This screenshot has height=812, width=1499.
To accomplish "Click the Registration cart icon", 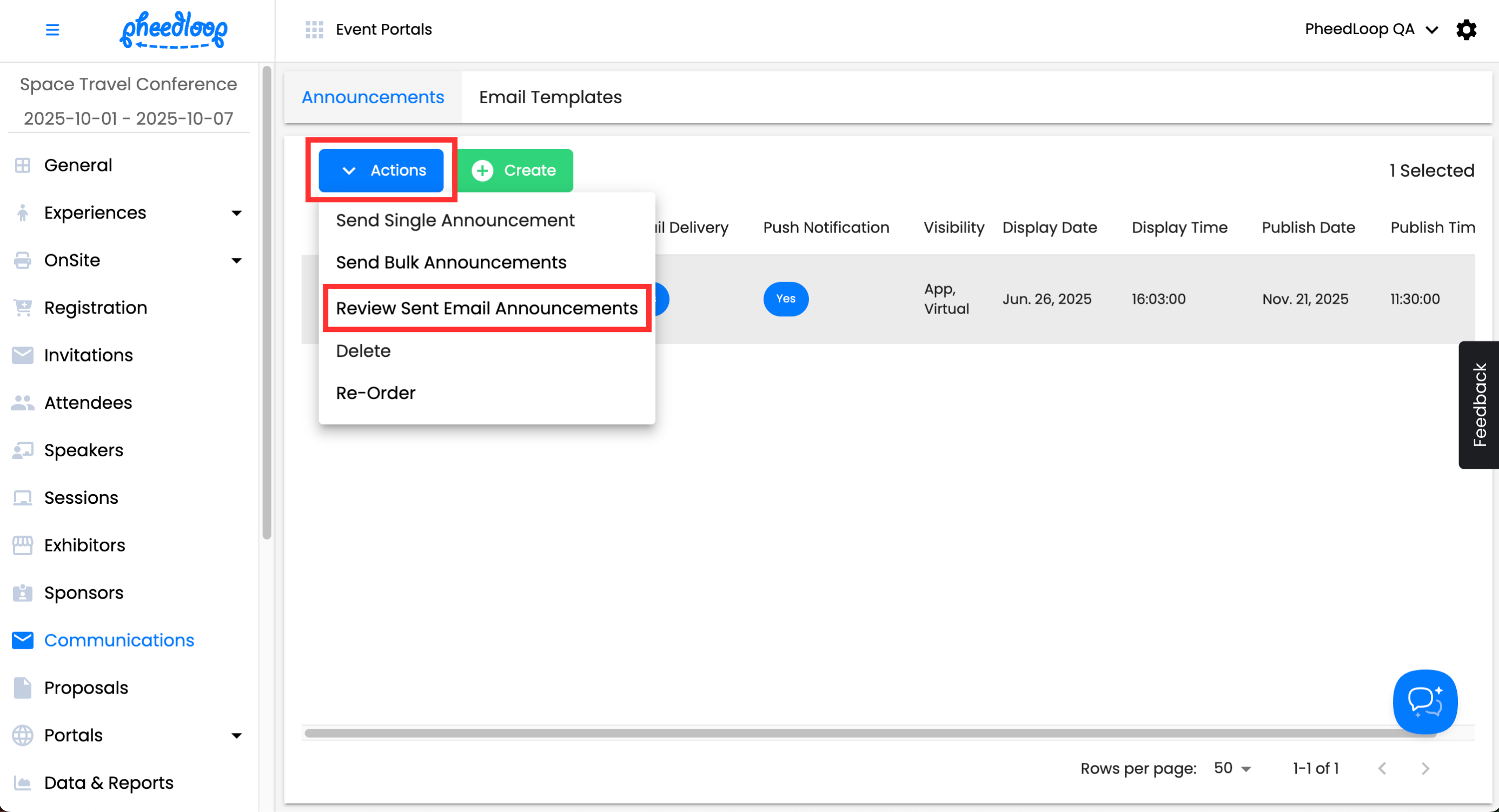I will coord(23,308).
